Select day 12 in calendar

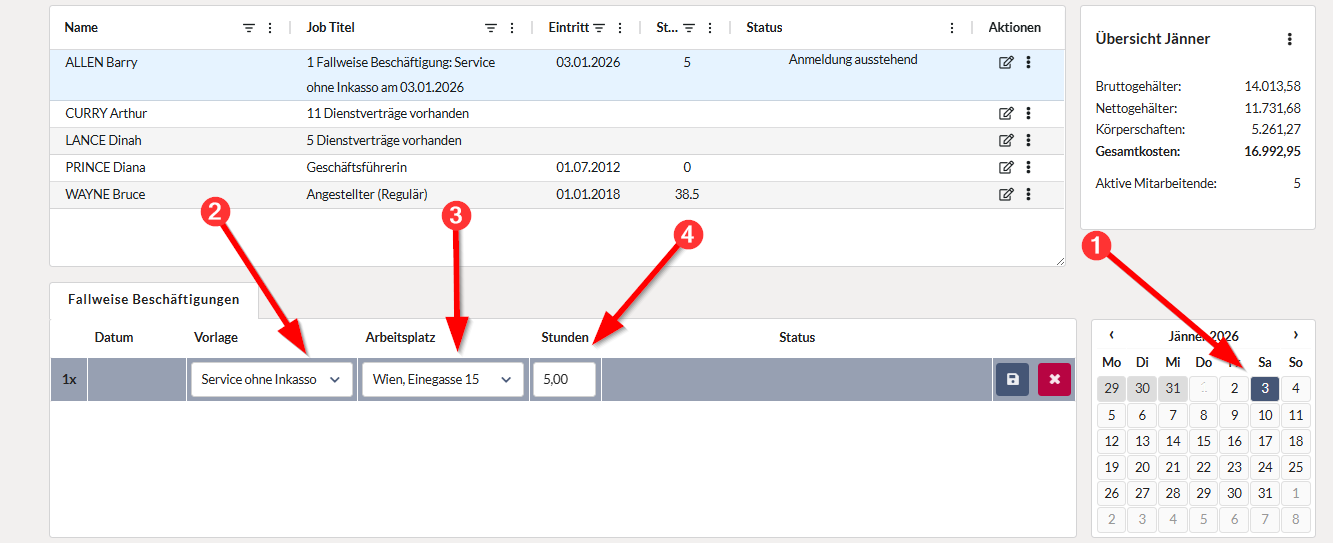coord(1112,440)
